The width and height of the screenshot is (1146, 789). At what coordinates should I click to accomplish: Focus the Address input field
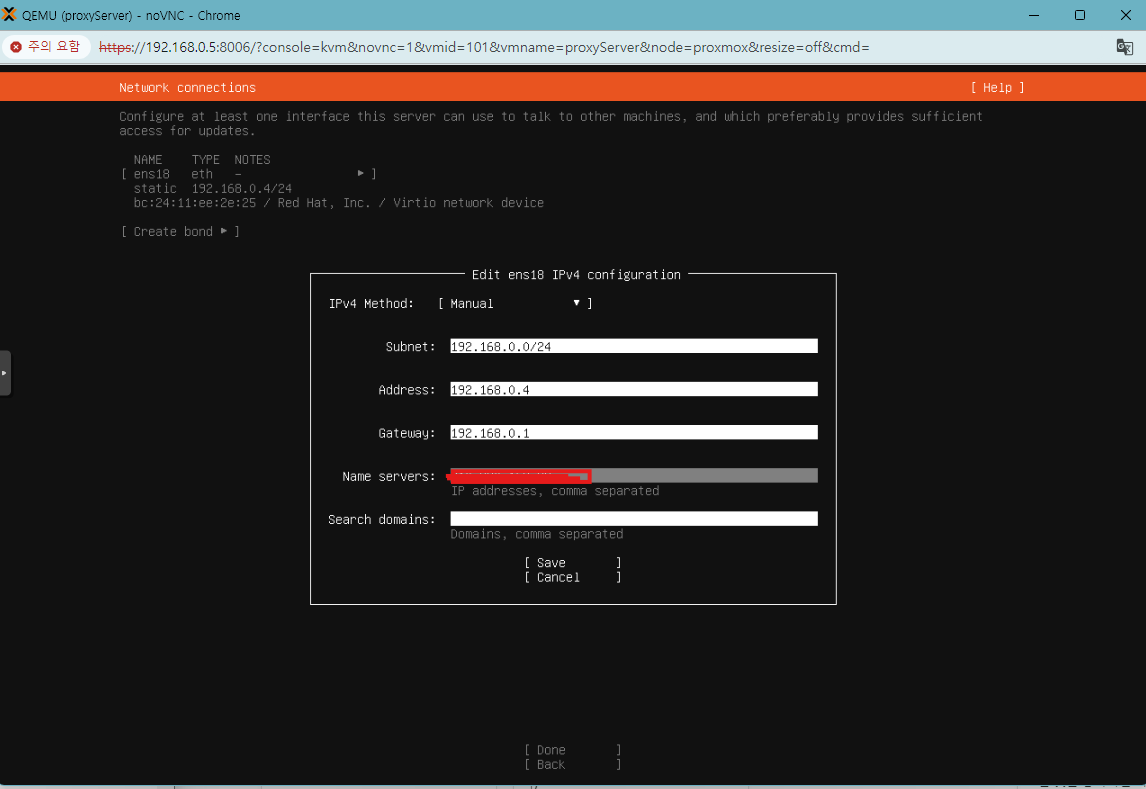(x=634, y=389)
